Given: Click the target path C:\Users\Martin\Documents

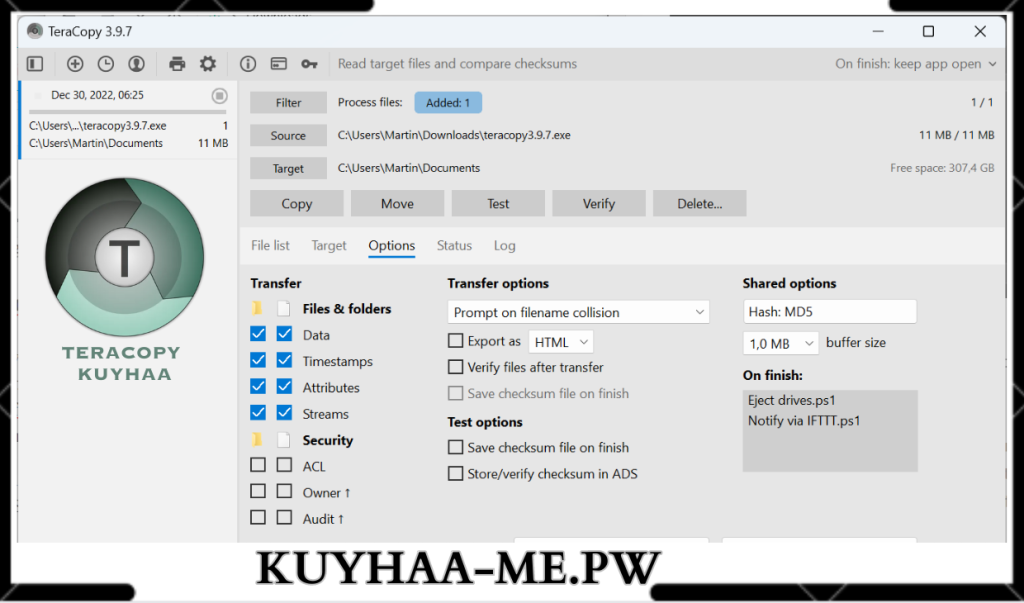Looking at the screenshot, I should 409,168.
